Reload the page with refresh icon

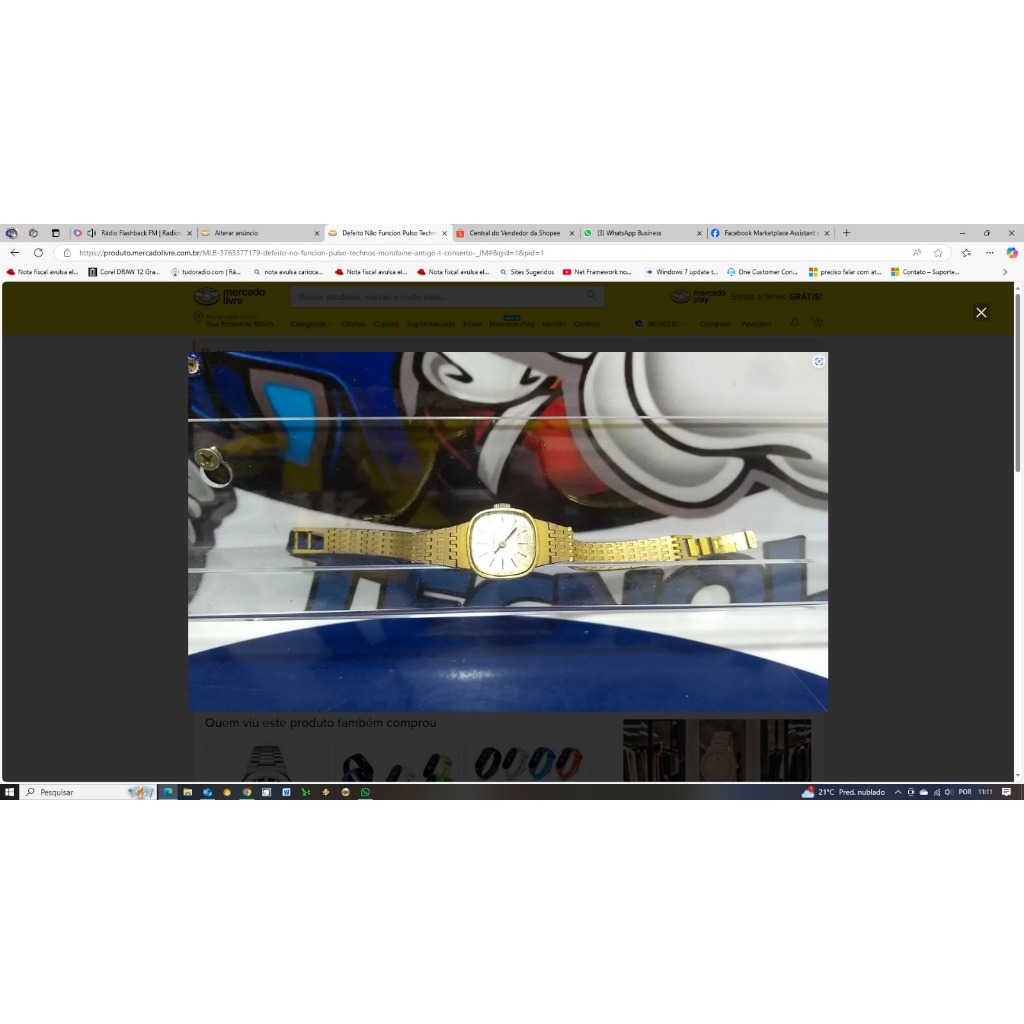(x=39, y=253)
